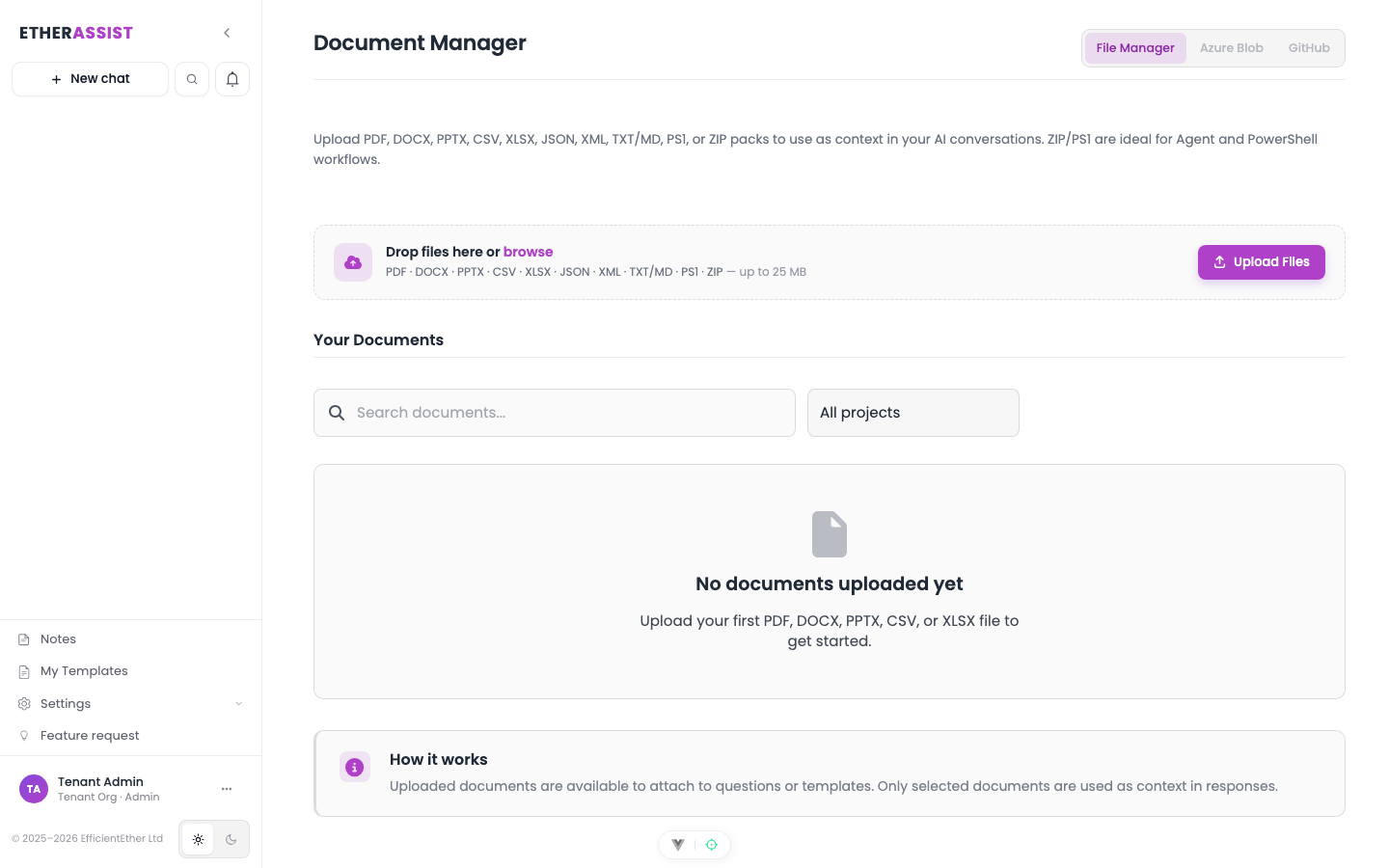The width and height of the screenshot is (1389, 868).
Task: Click the '© 2025–2026 EfficientEther Ltd' footer text
Action: point(87,839)
